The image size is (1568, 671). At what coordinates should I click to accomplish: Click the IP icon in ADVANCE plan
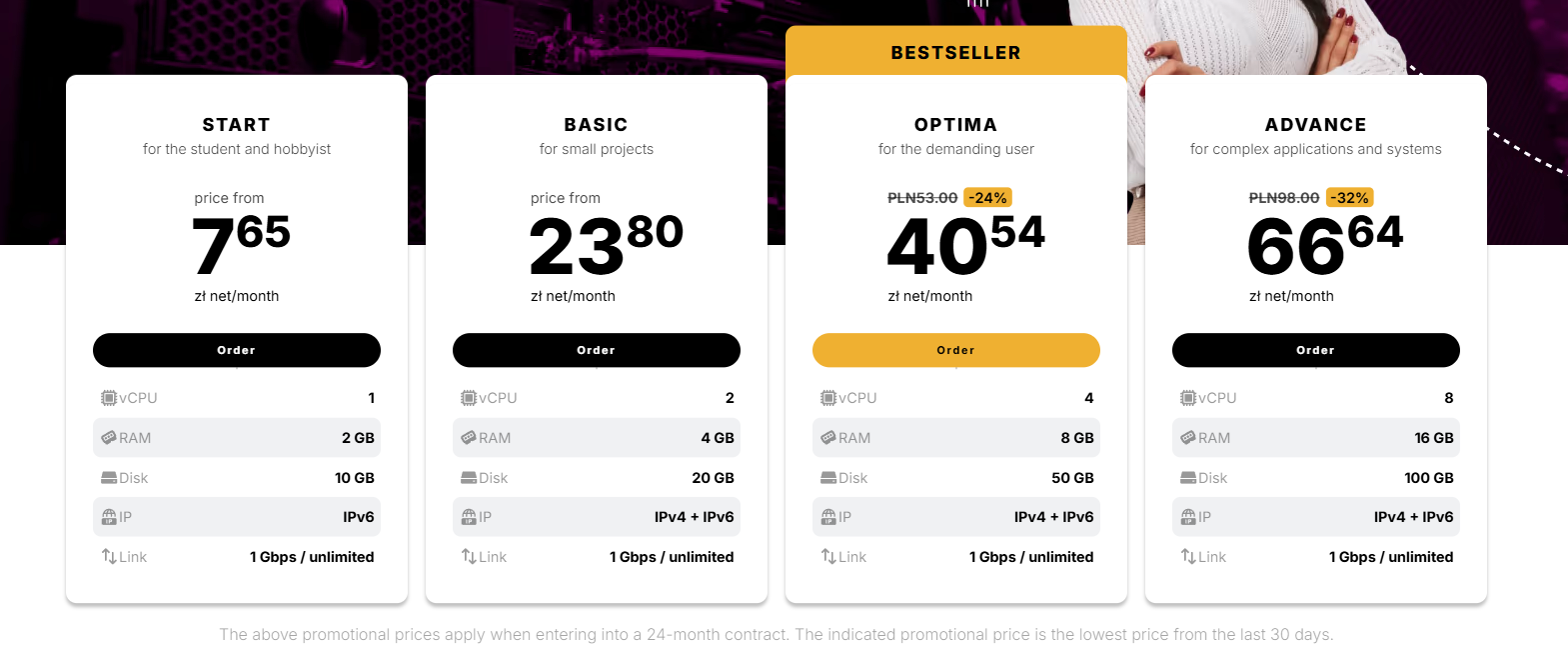coord(1188,517)
